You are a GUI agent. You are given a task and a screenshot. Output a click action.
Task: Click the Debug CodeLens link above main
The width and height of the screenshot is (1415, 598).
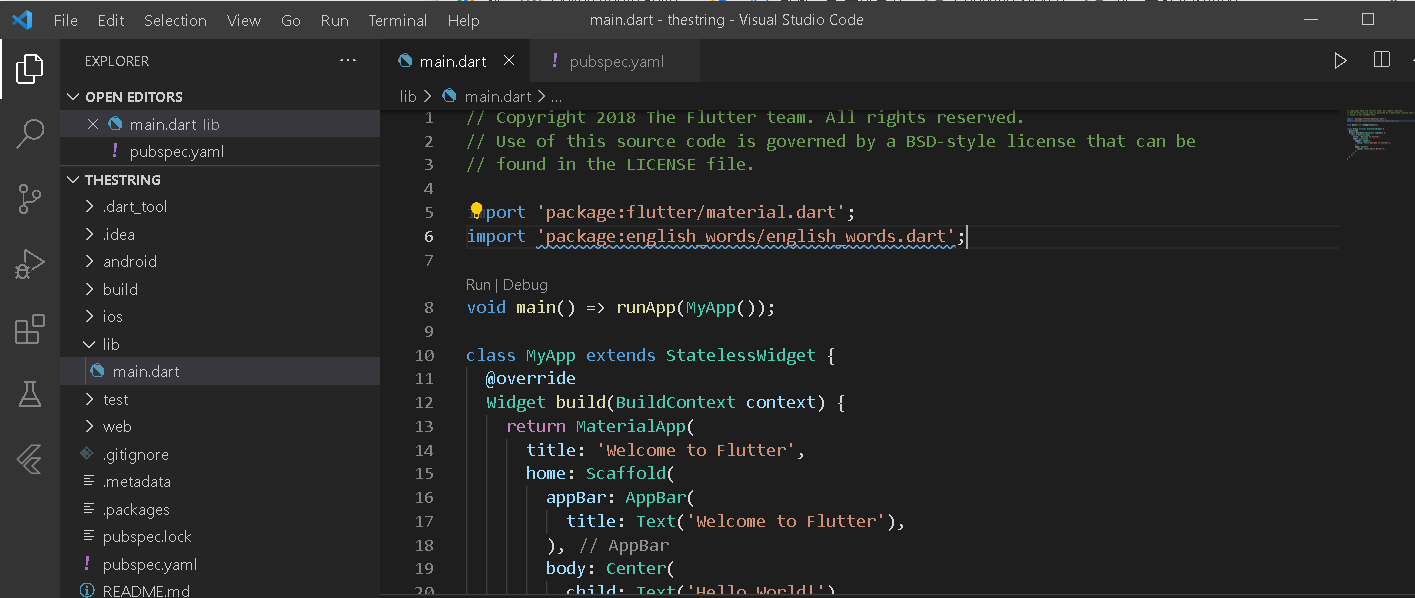click(x=525, y=285)
